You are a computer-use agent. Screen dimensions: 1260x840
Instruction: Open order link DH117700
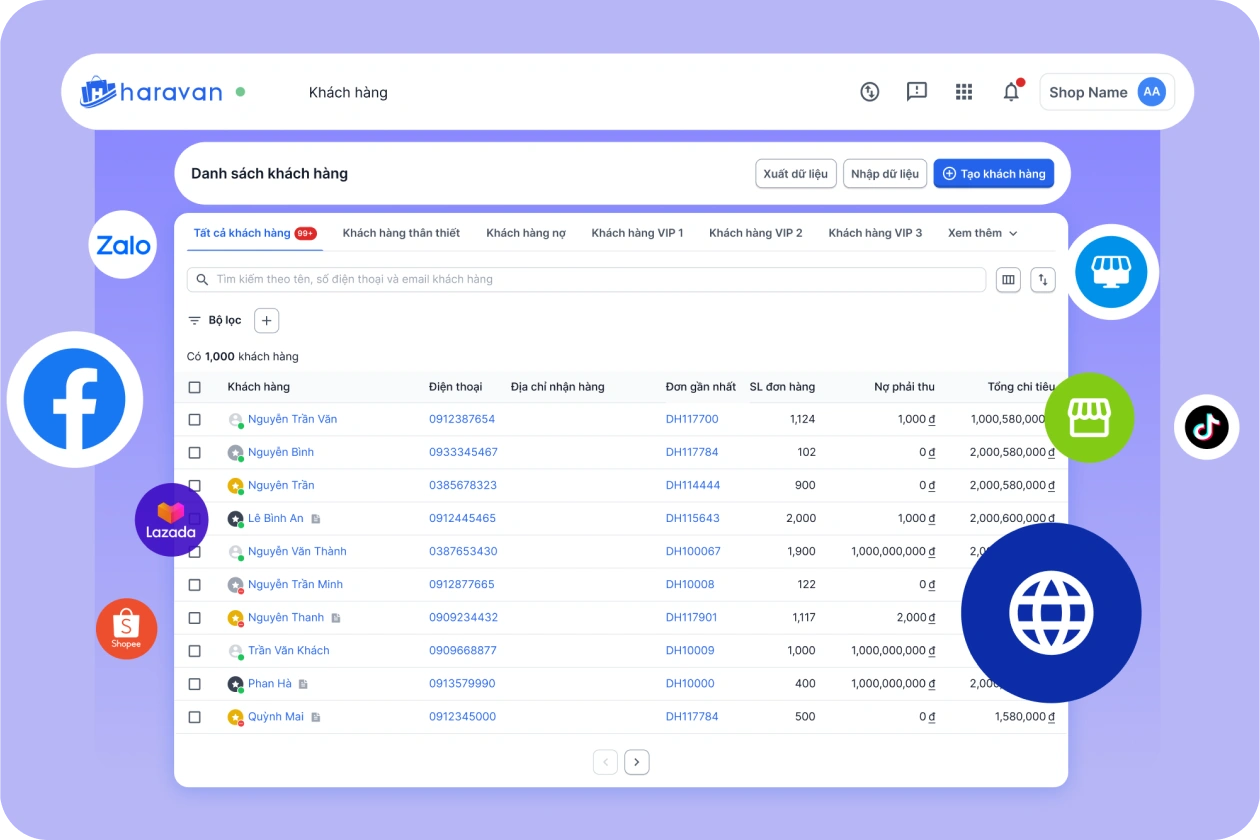(x=692, y=419)
